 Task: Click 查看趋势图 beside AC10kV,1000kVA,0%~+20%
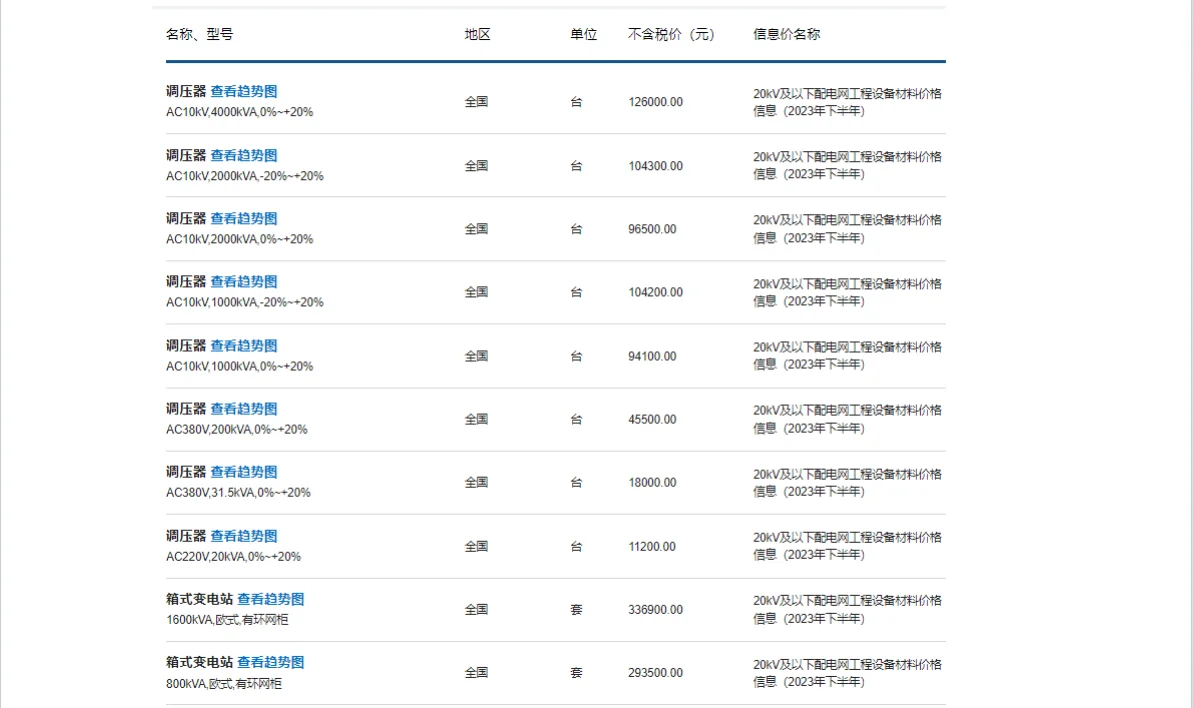244,344
